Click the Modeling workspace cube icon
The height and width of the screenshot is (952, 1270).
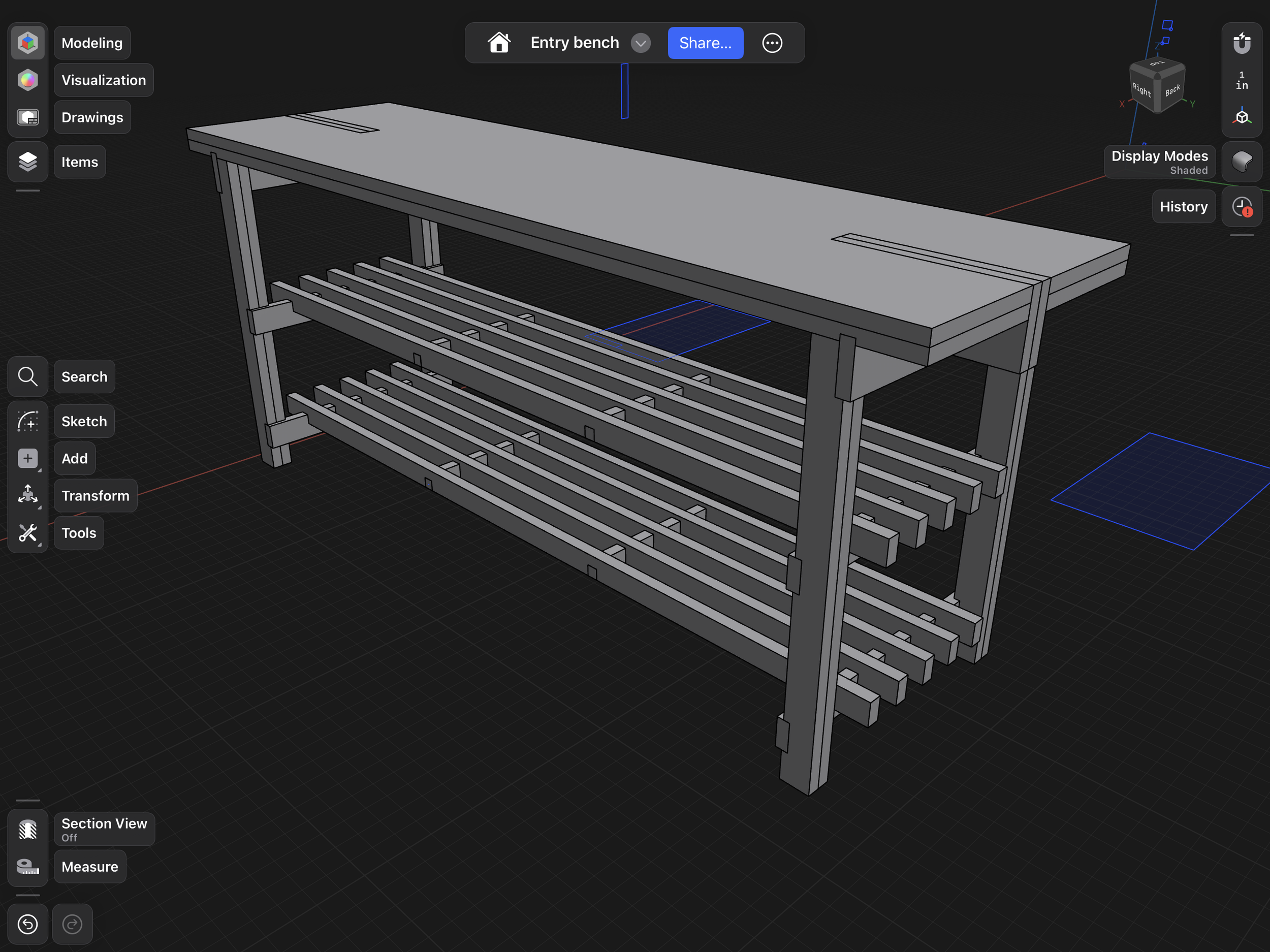tap(27, 43)
